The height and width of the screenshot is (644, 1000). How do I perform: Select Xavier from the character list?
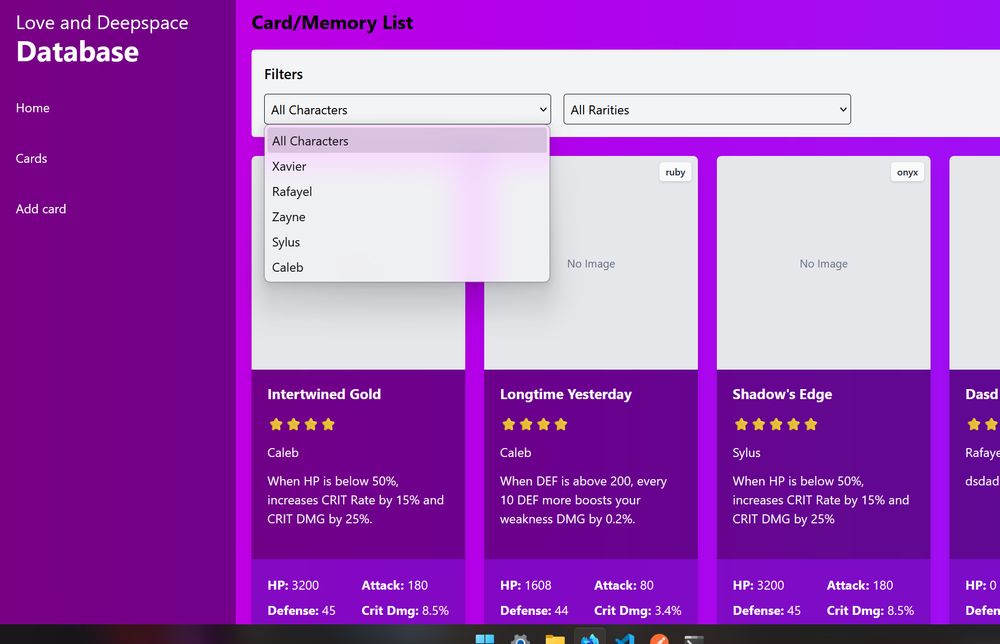pyautogui.click(x=407, y=166)
